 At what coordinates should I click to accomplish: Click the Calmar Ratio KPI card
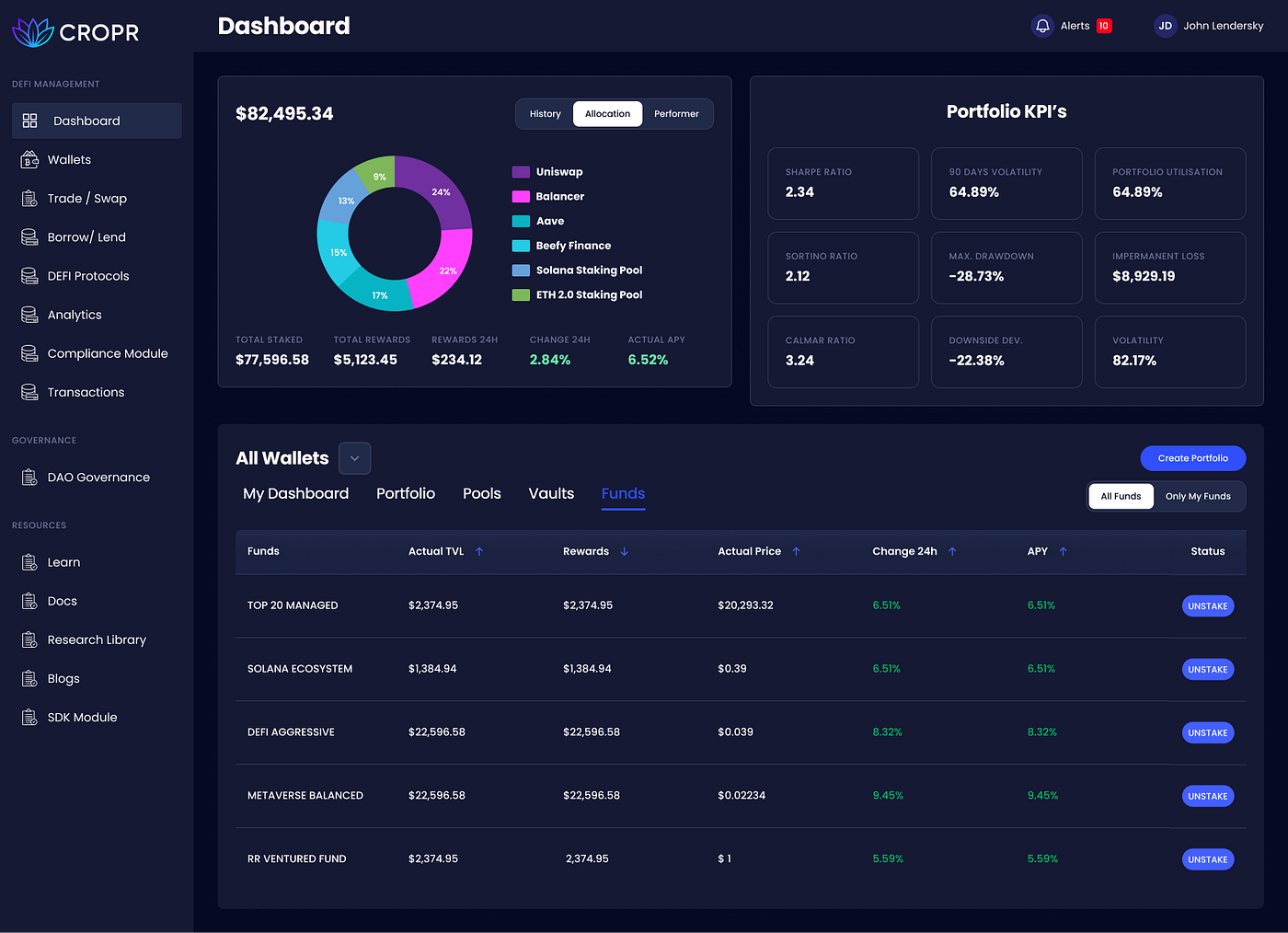pyautogui.click(x=844, y=352)
